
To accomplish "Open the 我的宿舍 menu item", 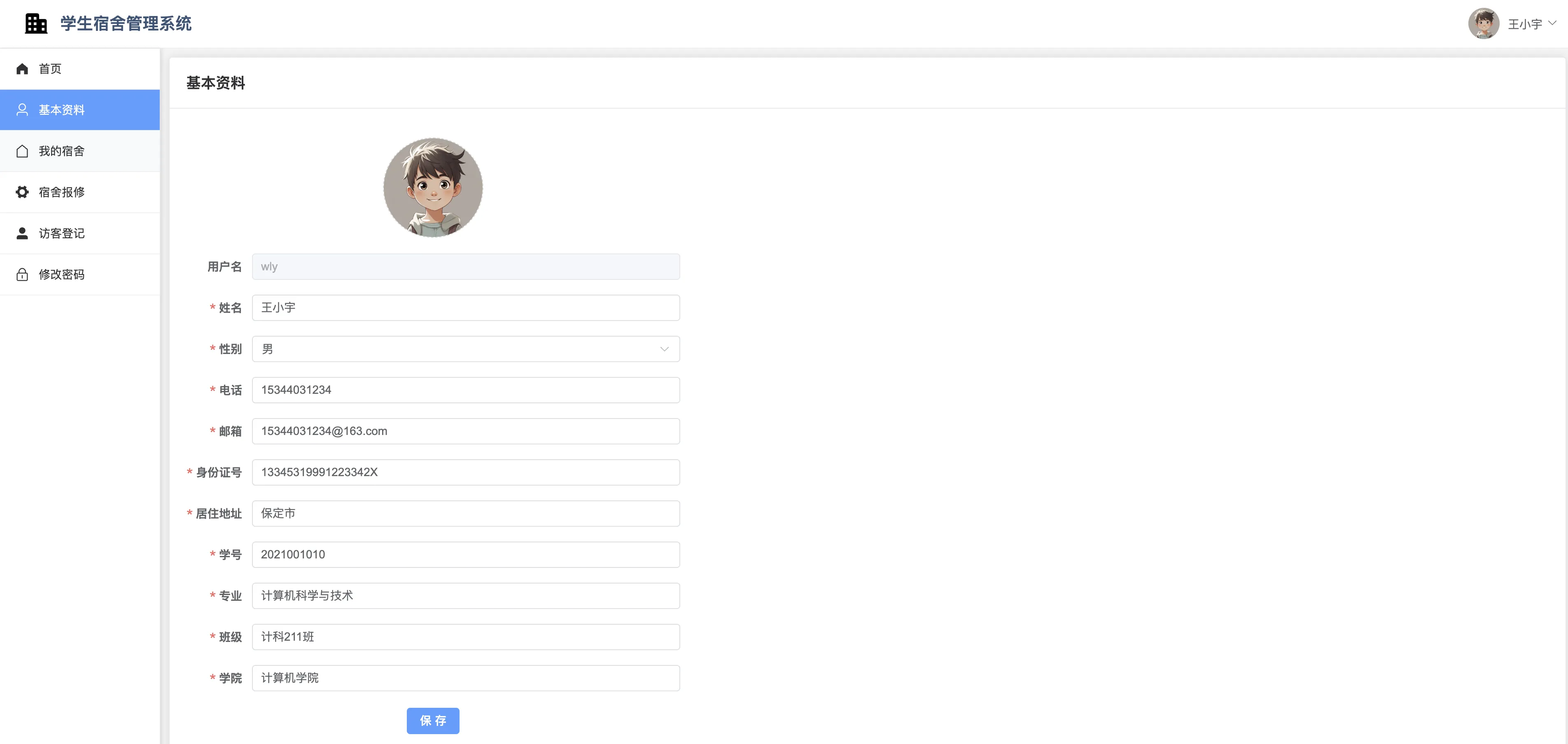I will 61,151.
